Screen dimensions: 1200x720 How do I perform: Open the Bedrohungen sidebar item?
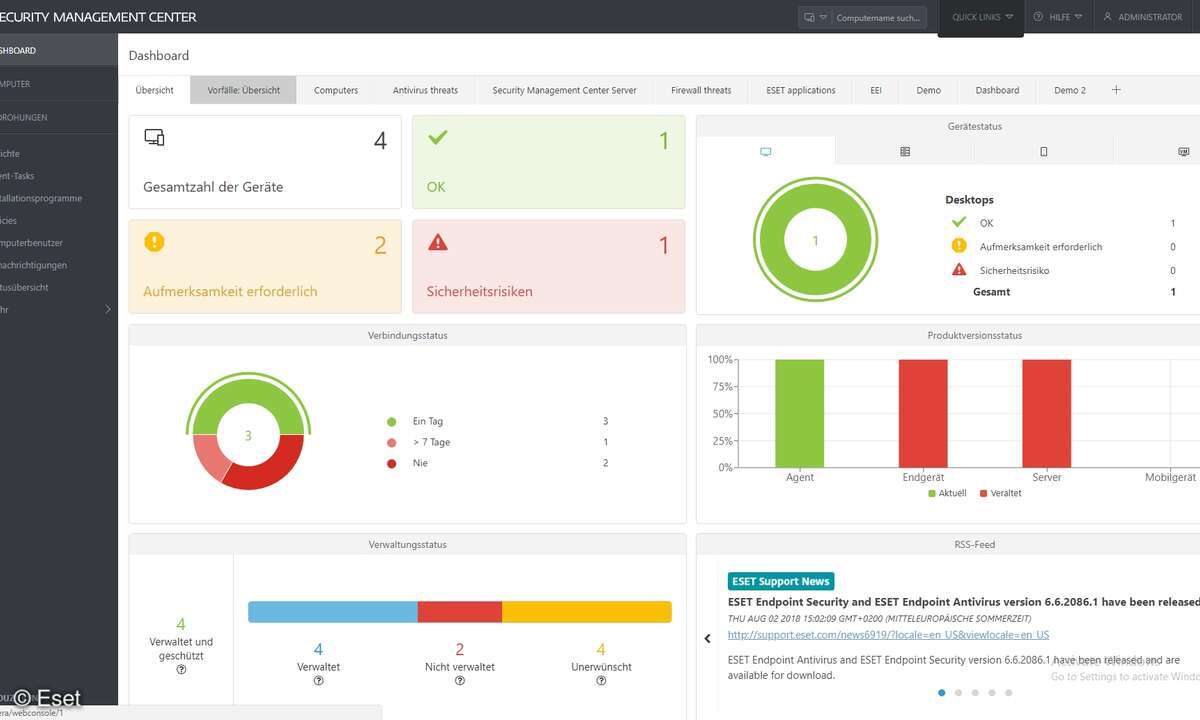pos(59,117)
